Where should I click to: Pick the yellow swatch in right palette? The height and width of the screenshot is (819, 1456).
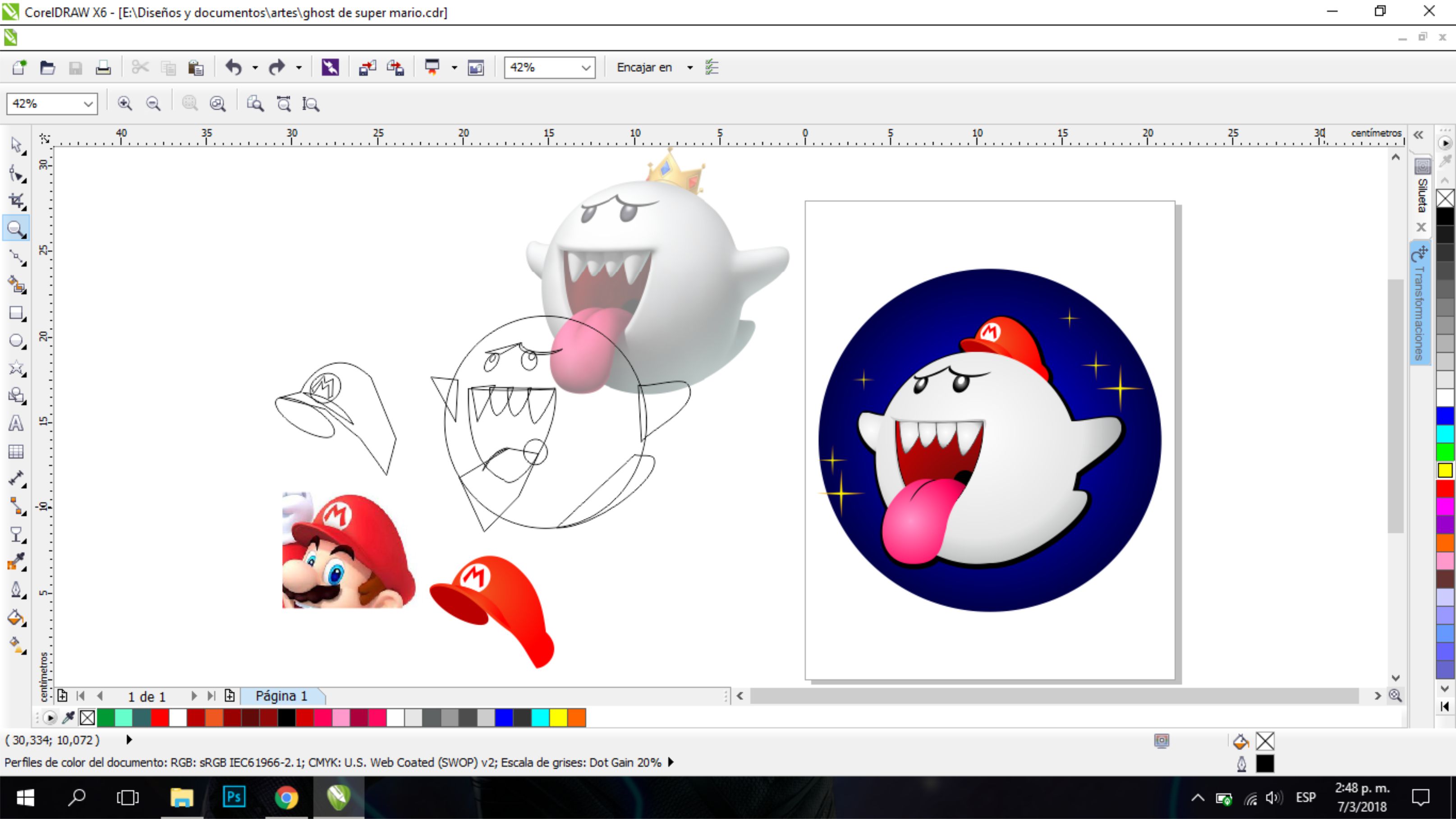(x=1445, y=470)
